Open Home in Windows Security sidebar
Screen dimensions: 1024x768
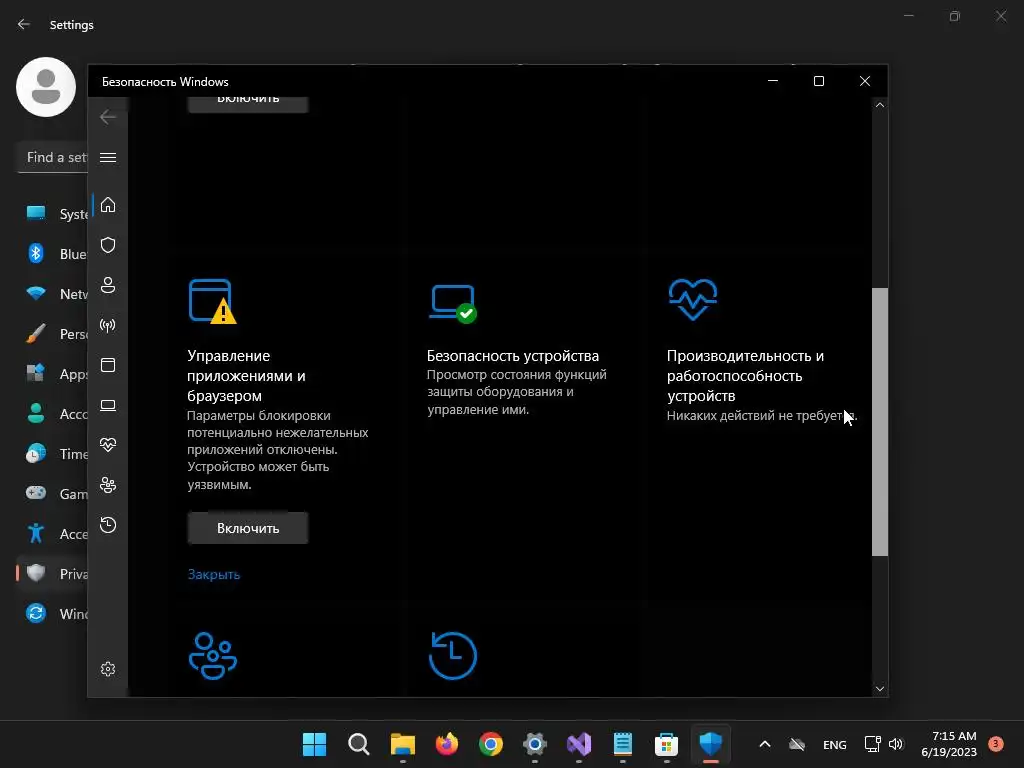tap(108, 205)
